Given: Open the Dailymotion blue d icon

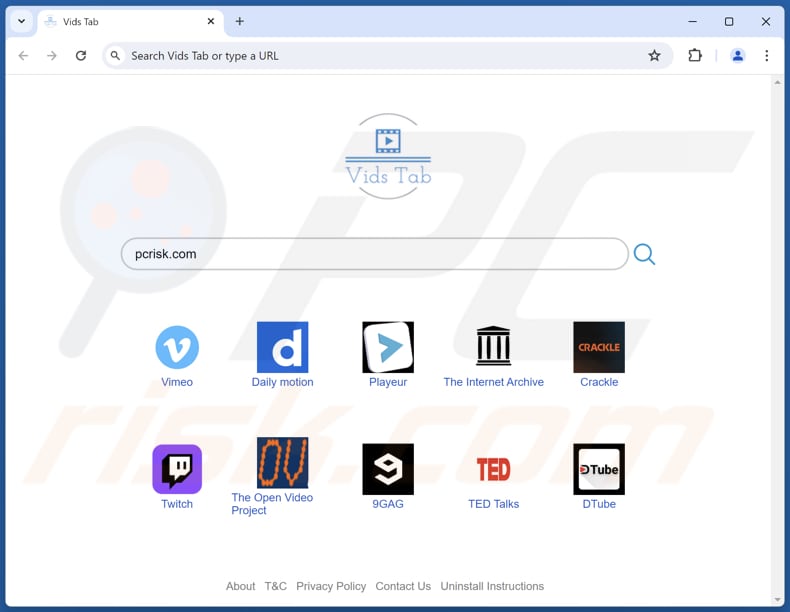Looking at the screenshot, I should [x=282, y=347].
